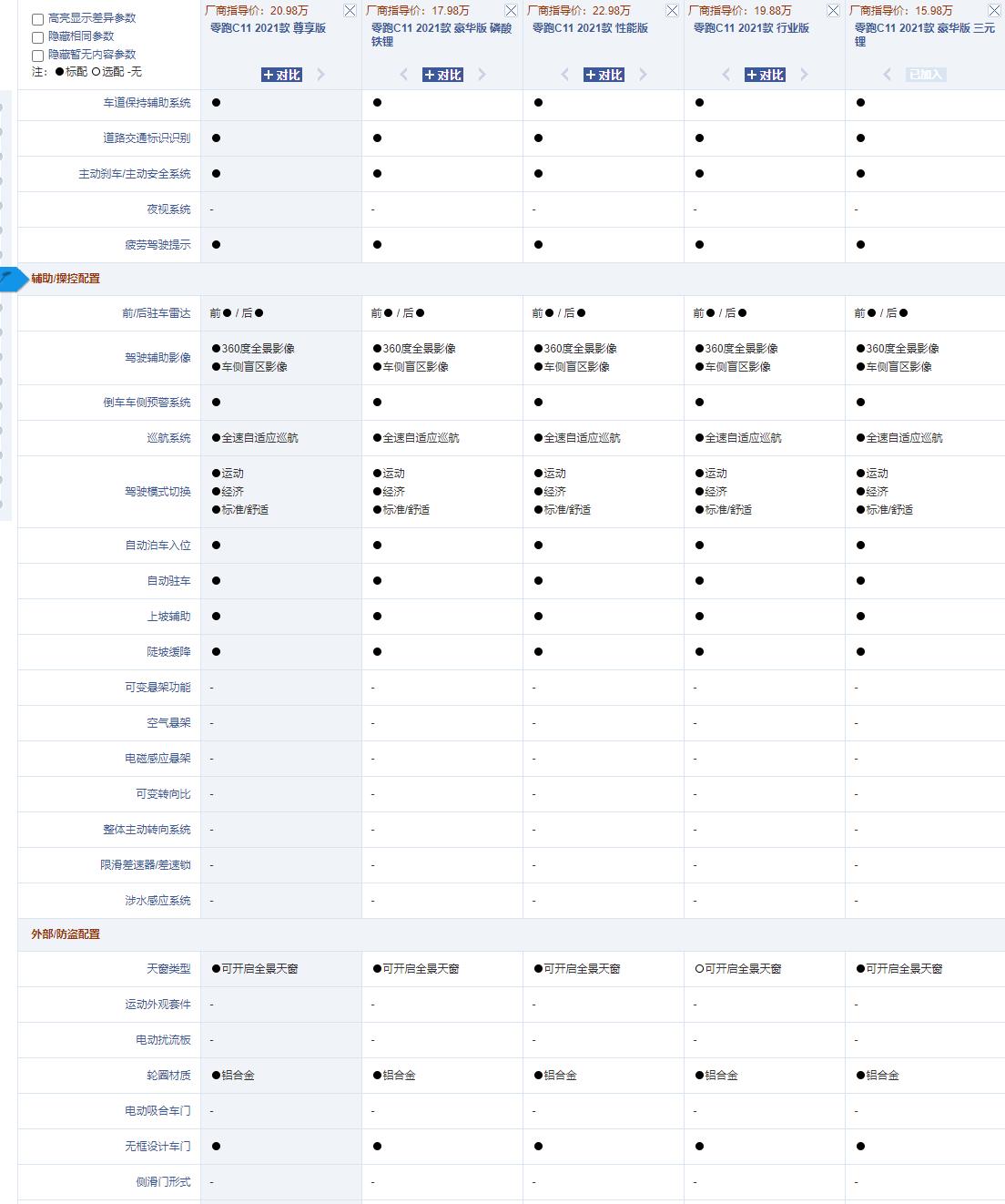1005x1204 pixels.
Task: Move 尊享版 column right with arrow
Action: (x=320, y=75)
